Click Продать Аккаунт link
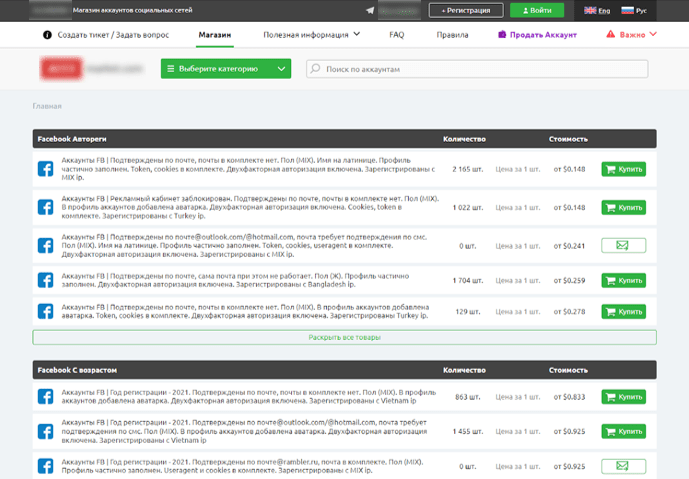689x479 pixels. [539, 34]
